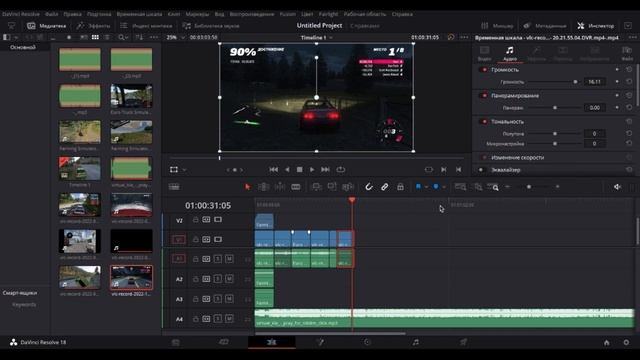
Task: Open inspector three-dot options menu
Action: click(632, 37)
